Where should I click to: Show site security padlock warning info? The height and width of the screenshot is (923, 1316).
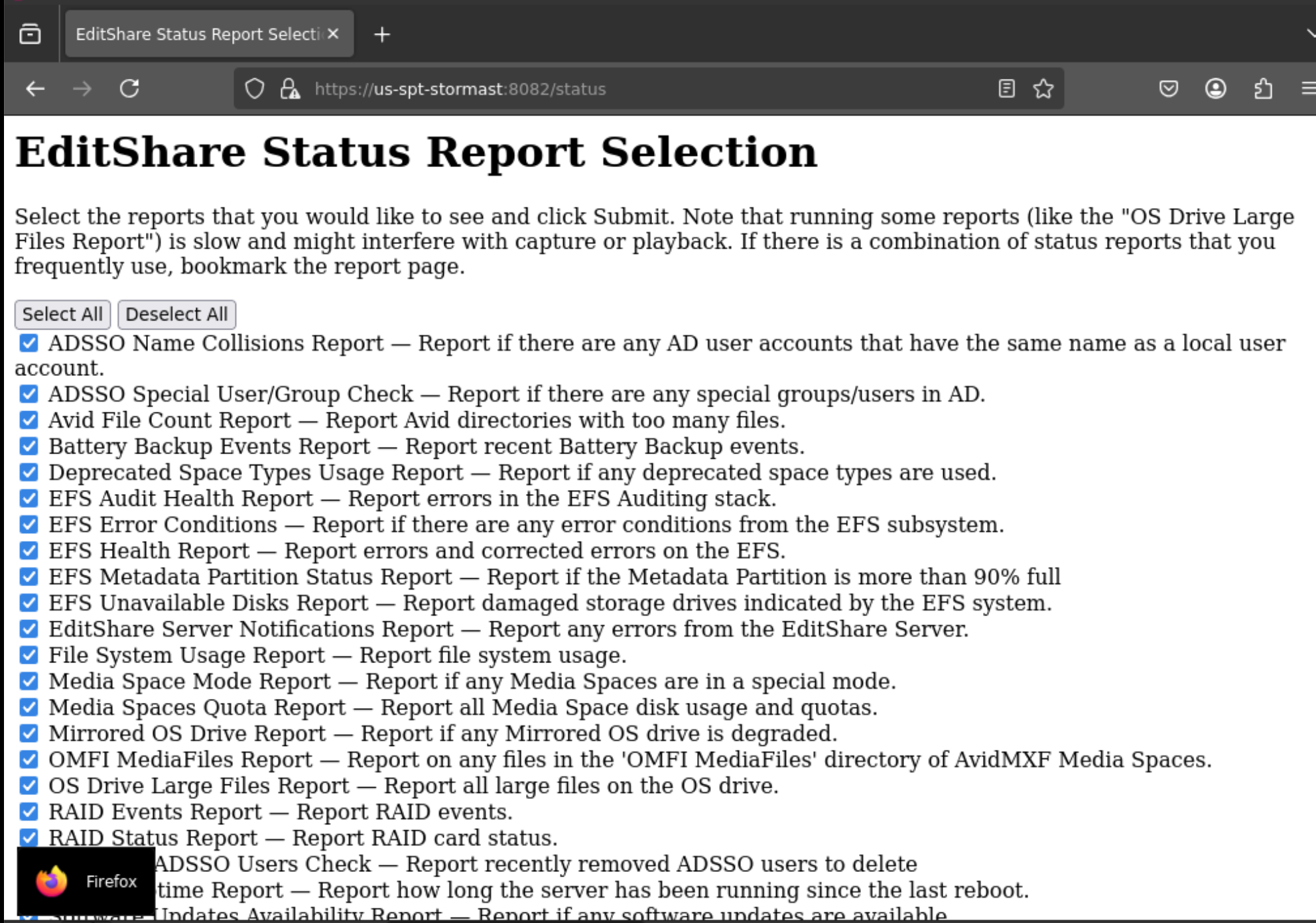coord(290,89)
